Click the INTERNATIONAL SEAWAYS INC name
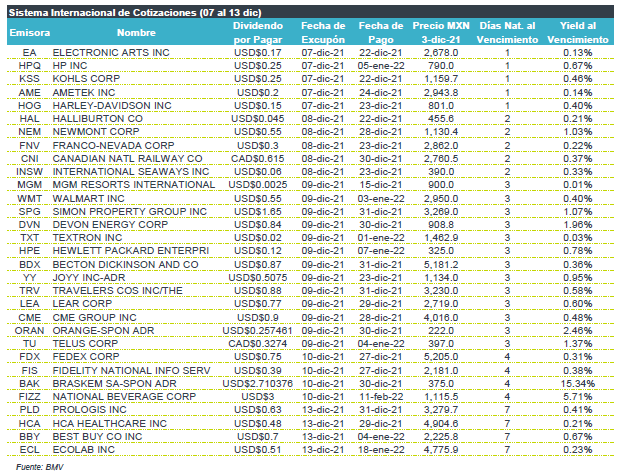The width and height of the screenshot is (627, 475). pos(131,172)
